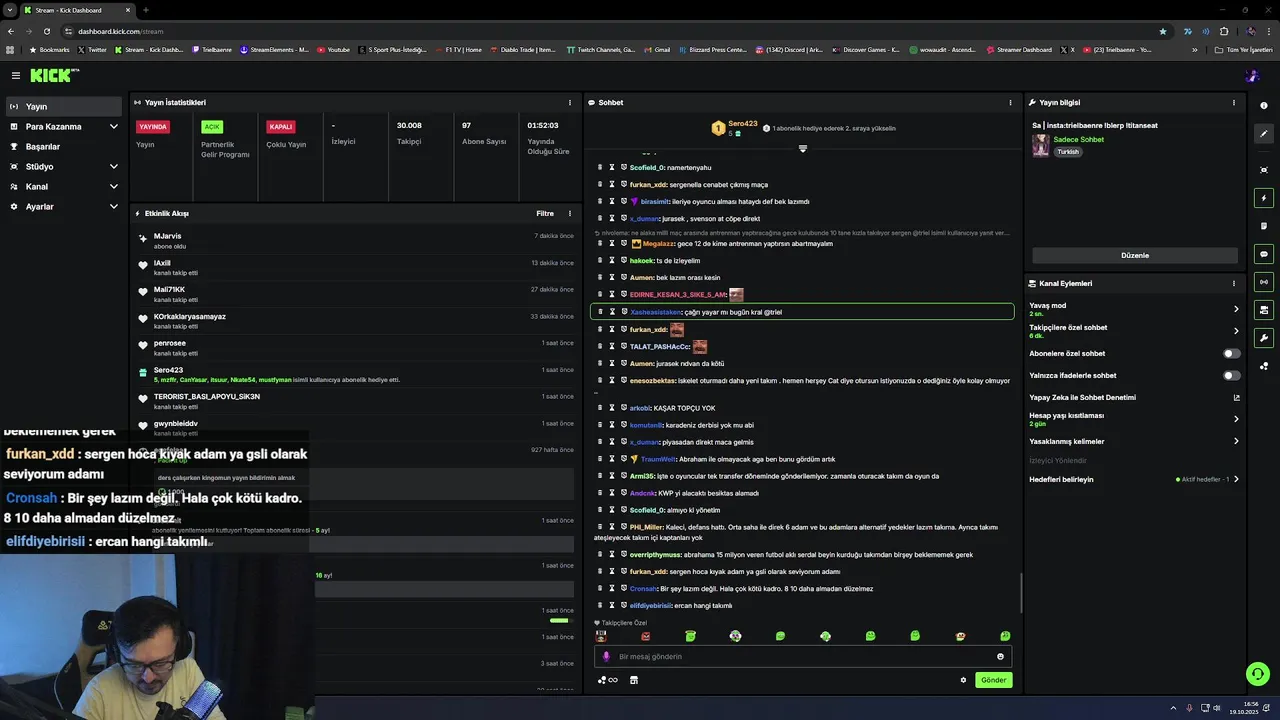This screenshot has height=720, width=1280.
Task: Open Yayın bilgisi panel three-dot menu
Action: pyautogui.click(x=1234, y=102)
